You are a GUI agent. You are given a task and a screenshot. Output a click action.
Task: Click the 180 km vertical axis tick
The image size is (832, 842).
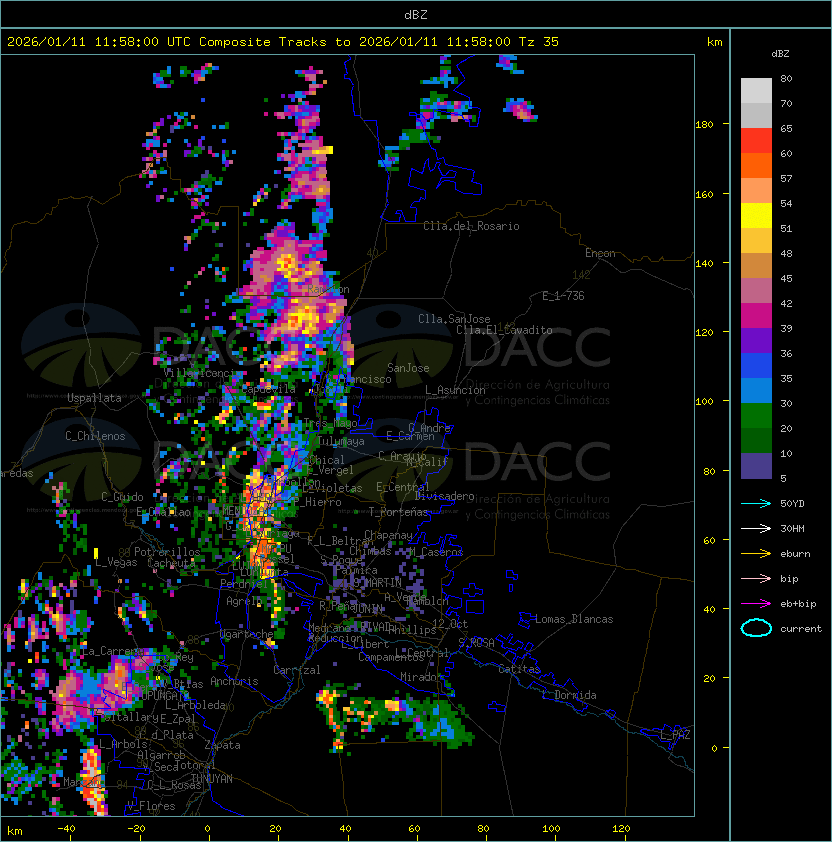pos(704,124)
